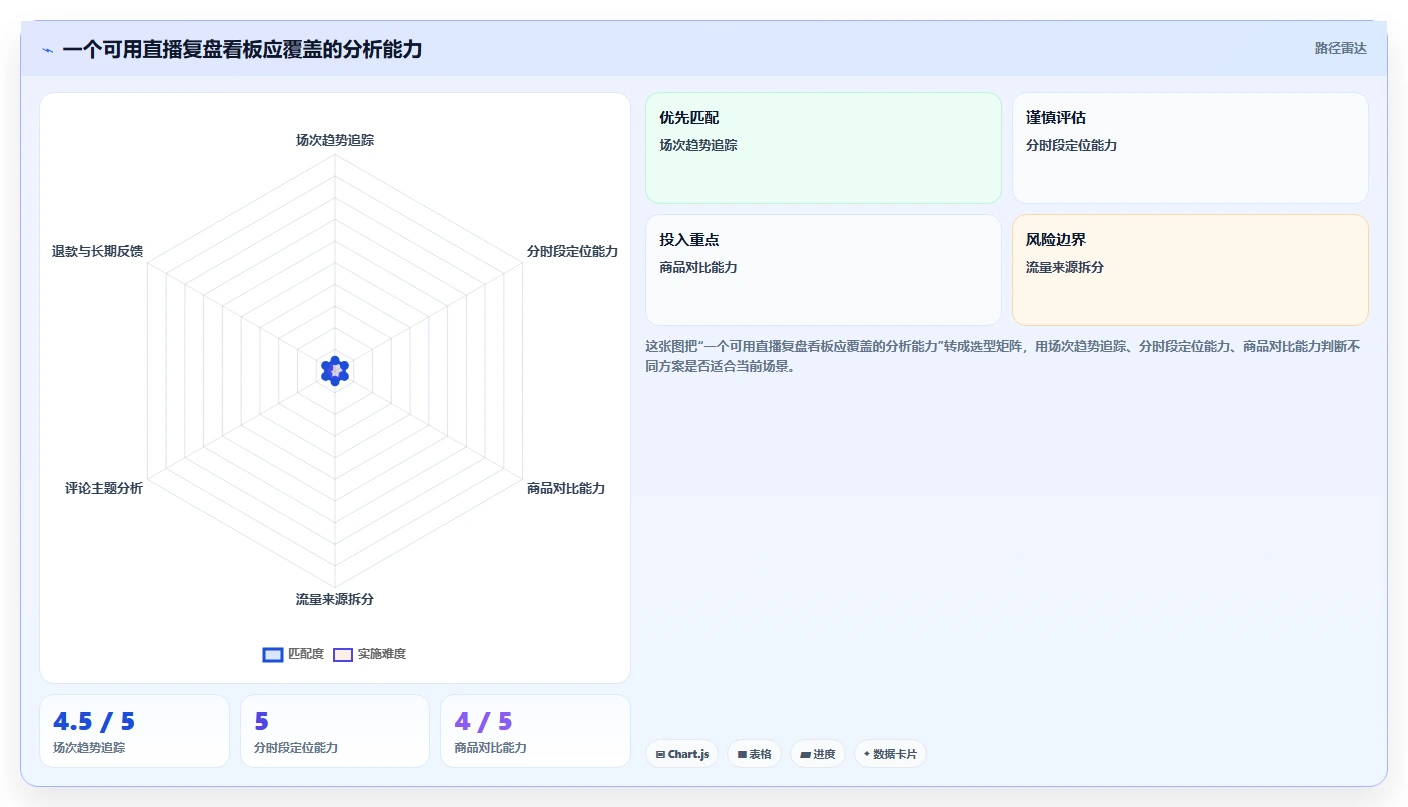Click the 分时段定位能力 radar axis label
Viewport: 1408px width, 807px height.
click(x=572, y=251)
